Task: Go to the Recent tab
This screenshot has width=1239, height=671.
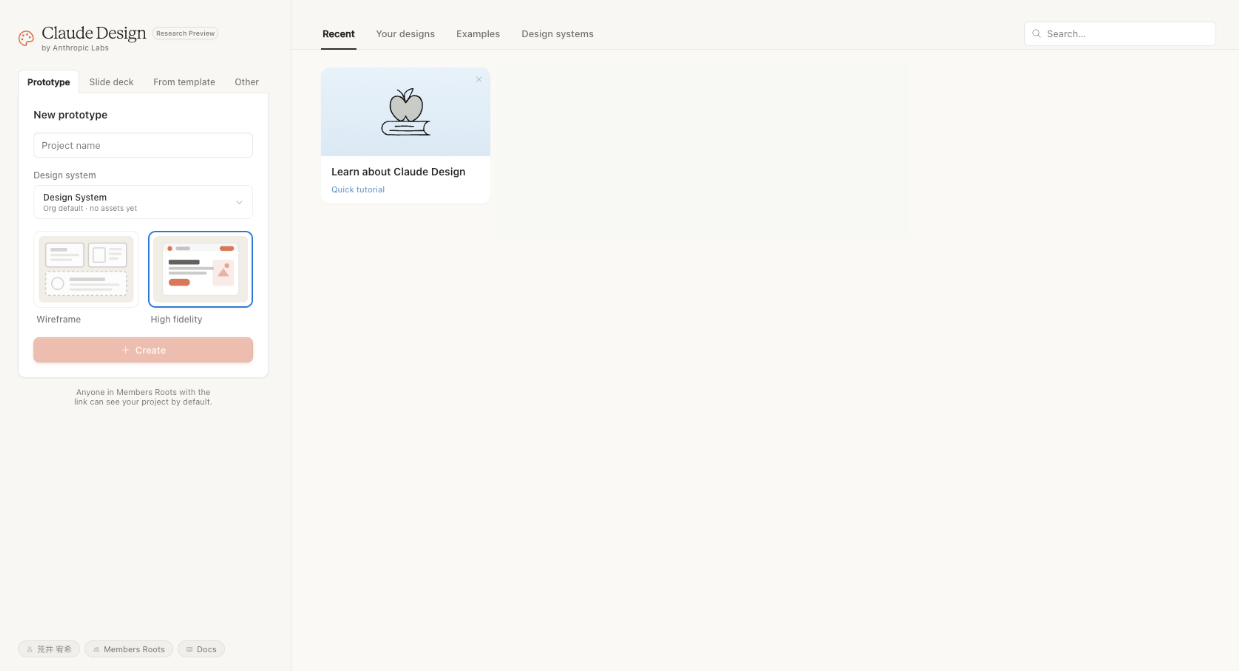Action: point(338,34)
